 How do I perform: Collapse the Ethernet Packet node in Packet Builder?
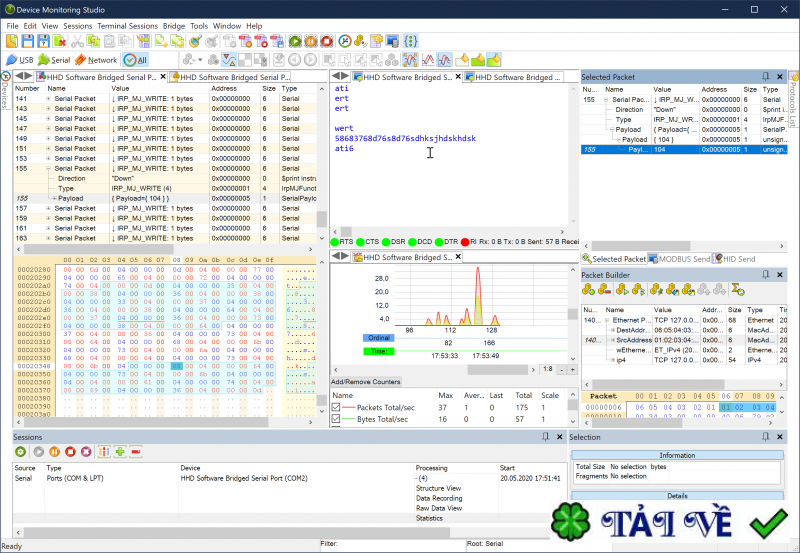pyautogui.click(x=606, y=320)
